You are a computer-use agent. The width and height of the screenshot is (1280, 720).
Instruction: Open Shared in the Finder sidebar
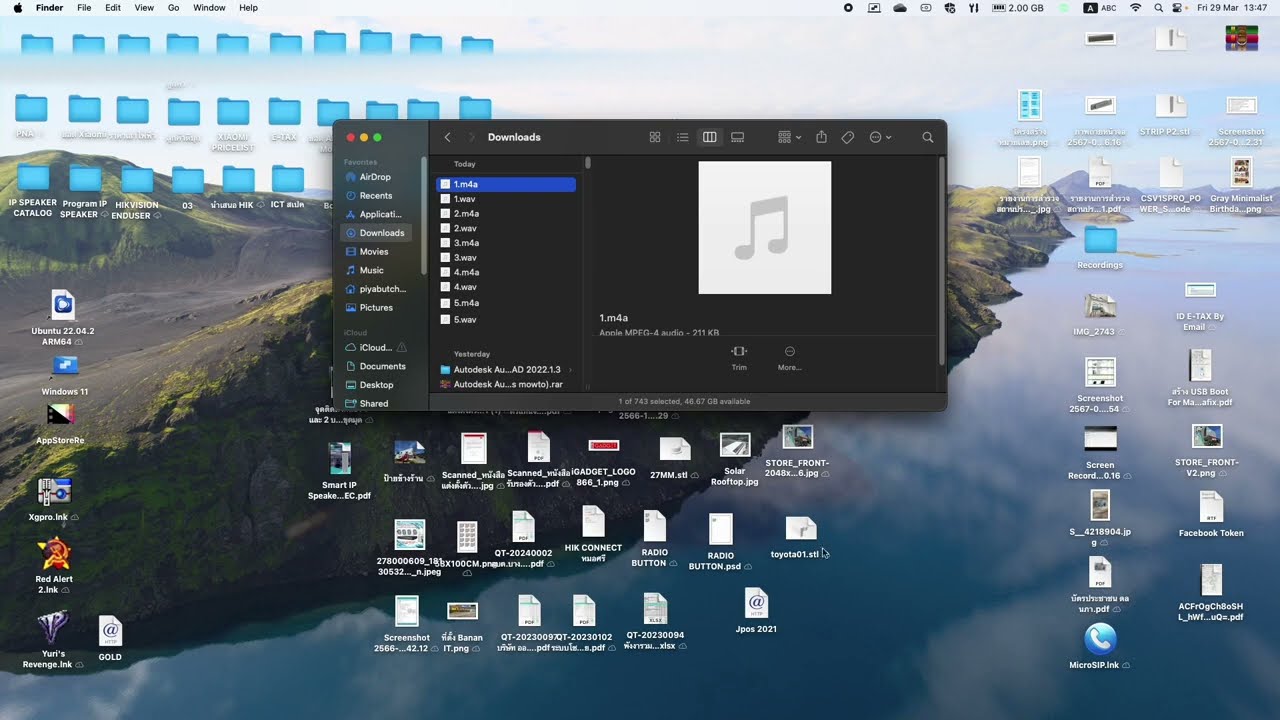(x=375, y=404)
